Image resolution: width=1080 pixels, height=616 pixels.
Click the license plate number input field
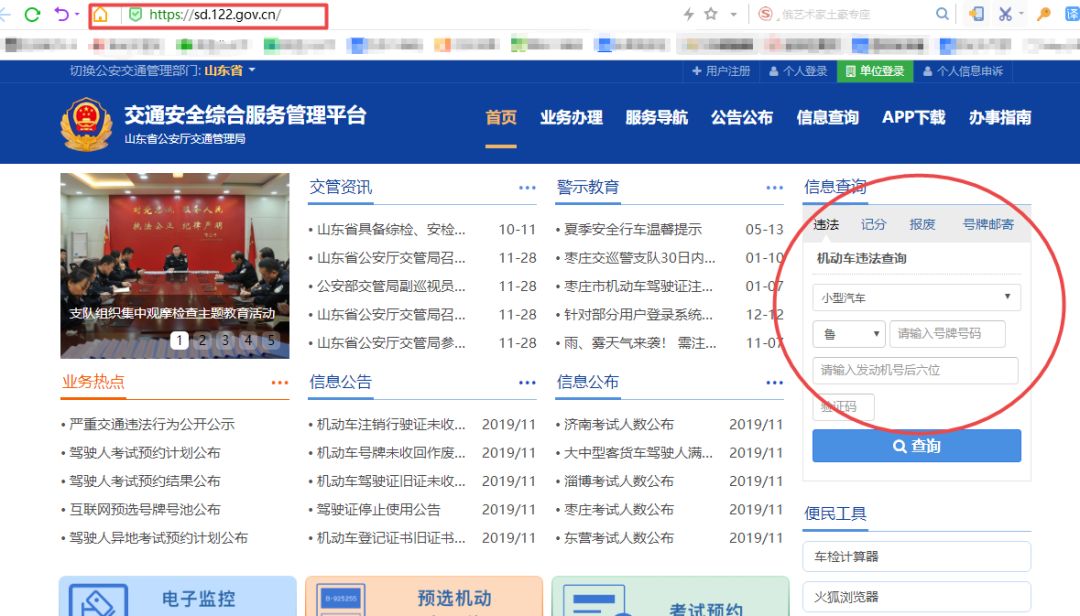pos(946,334)
